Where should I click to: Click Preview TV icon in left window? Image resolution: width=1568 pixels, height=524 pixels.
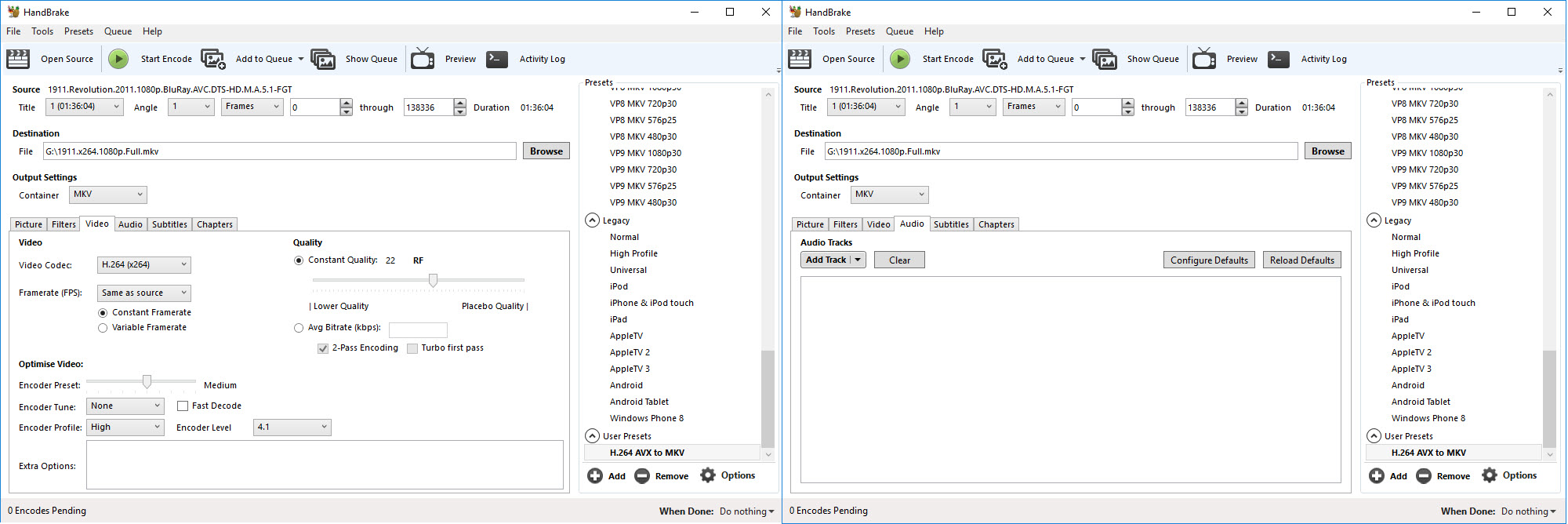click(423, 59)
